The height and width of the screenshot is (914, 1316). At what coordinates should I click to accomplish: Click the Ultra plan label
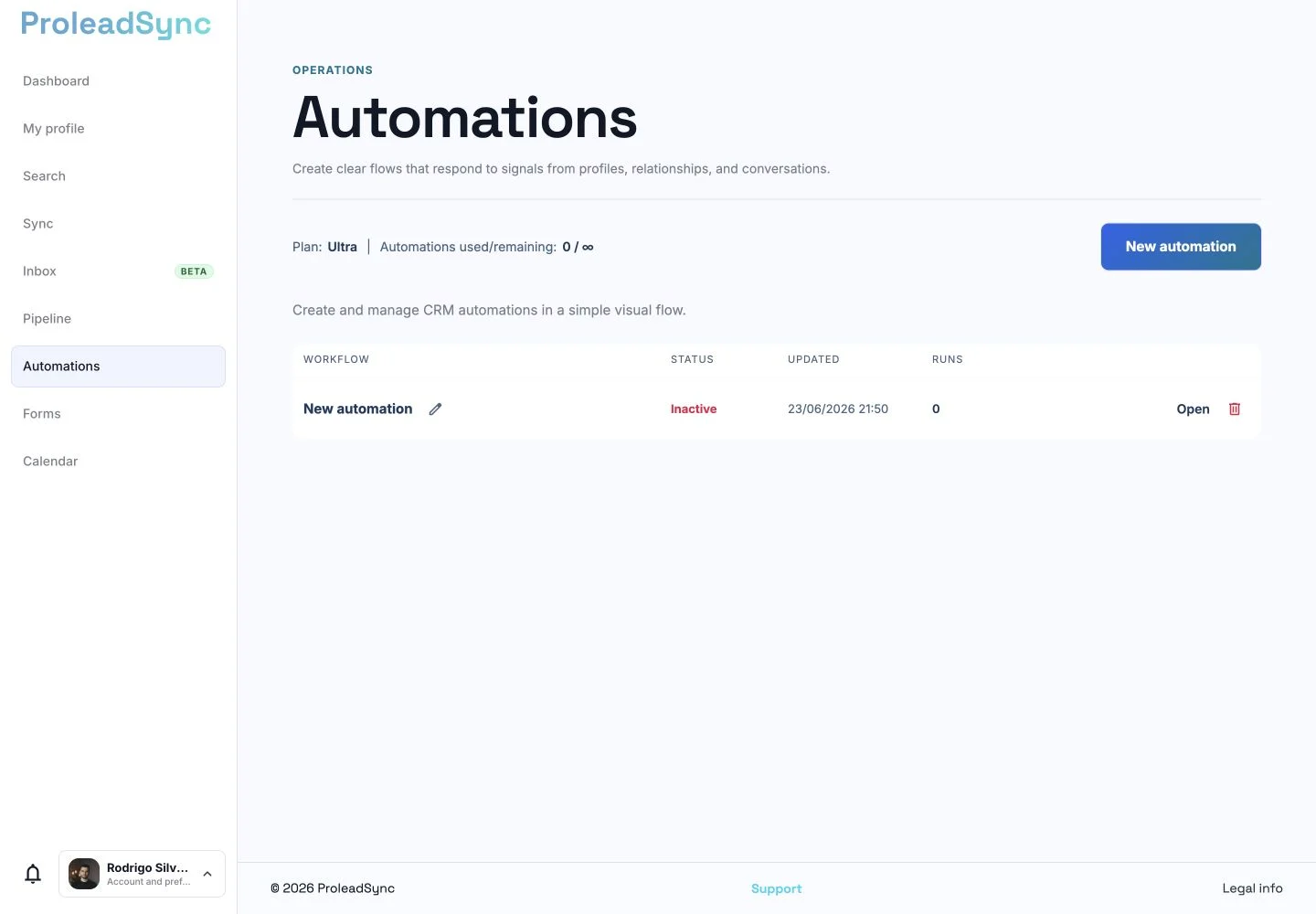(342, 247)
